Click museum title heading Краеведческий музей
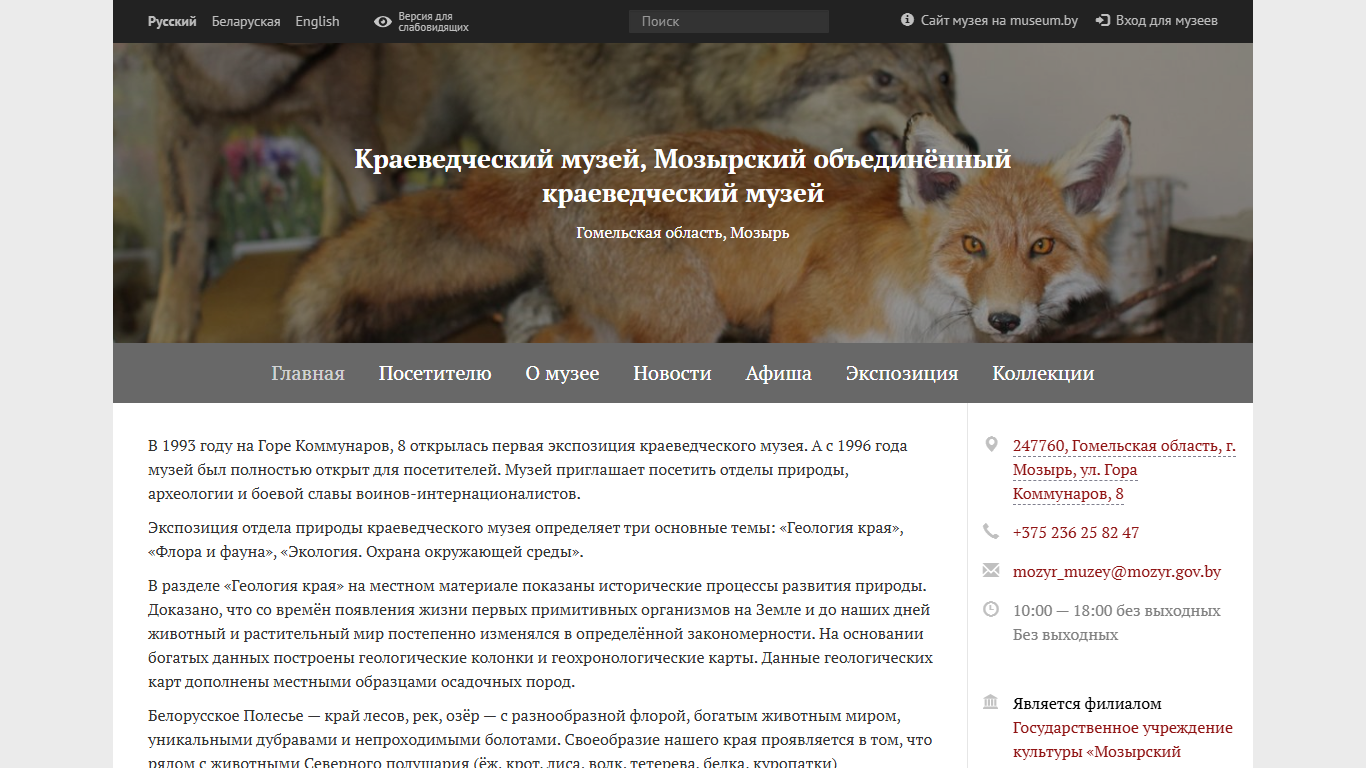Image resolution: width=1366 pixels, height=768 pixels. tap(683, 176)
